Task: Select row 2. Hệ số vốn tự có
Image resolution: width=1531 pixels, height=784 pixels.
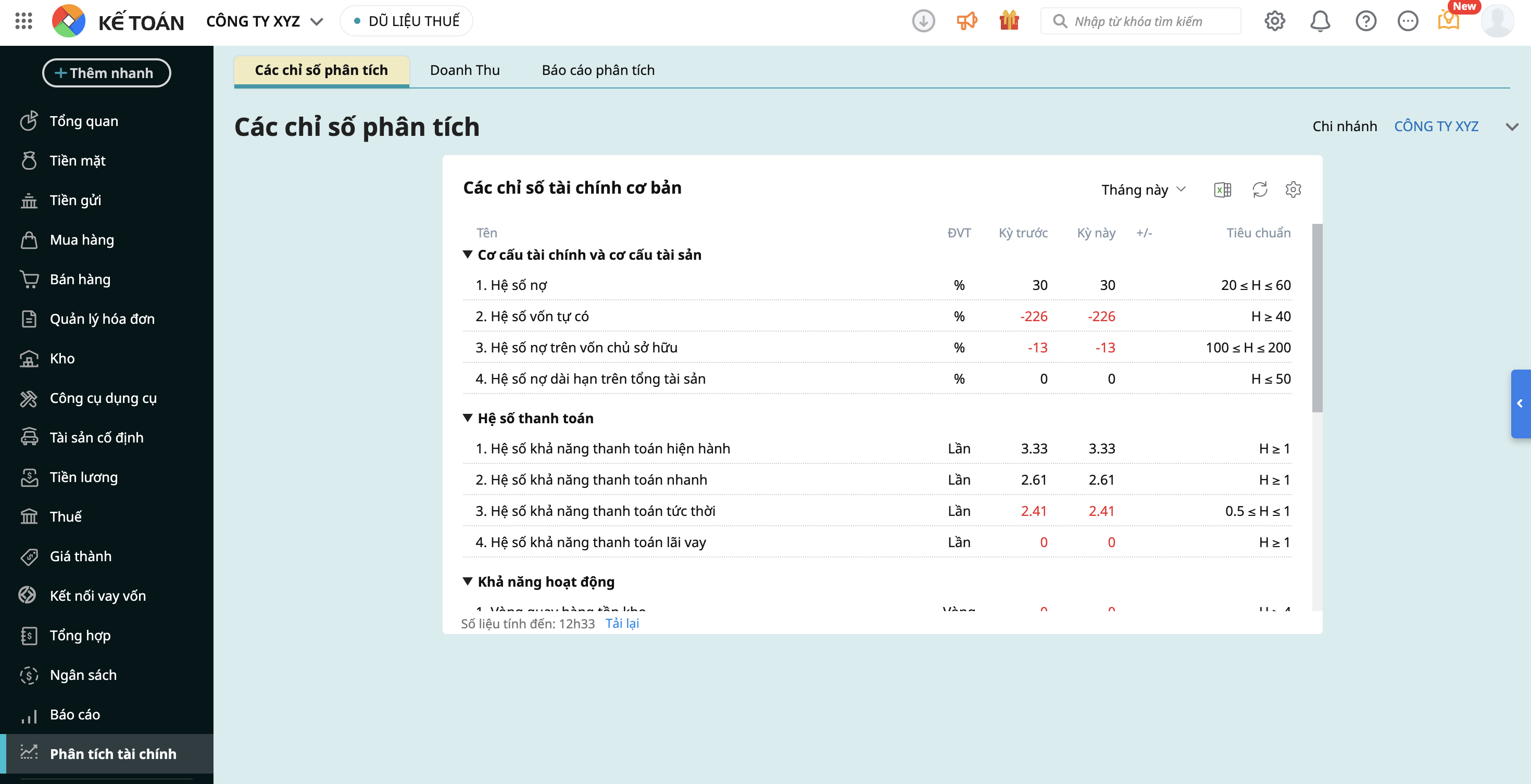Action: click(x=877, y=317)
